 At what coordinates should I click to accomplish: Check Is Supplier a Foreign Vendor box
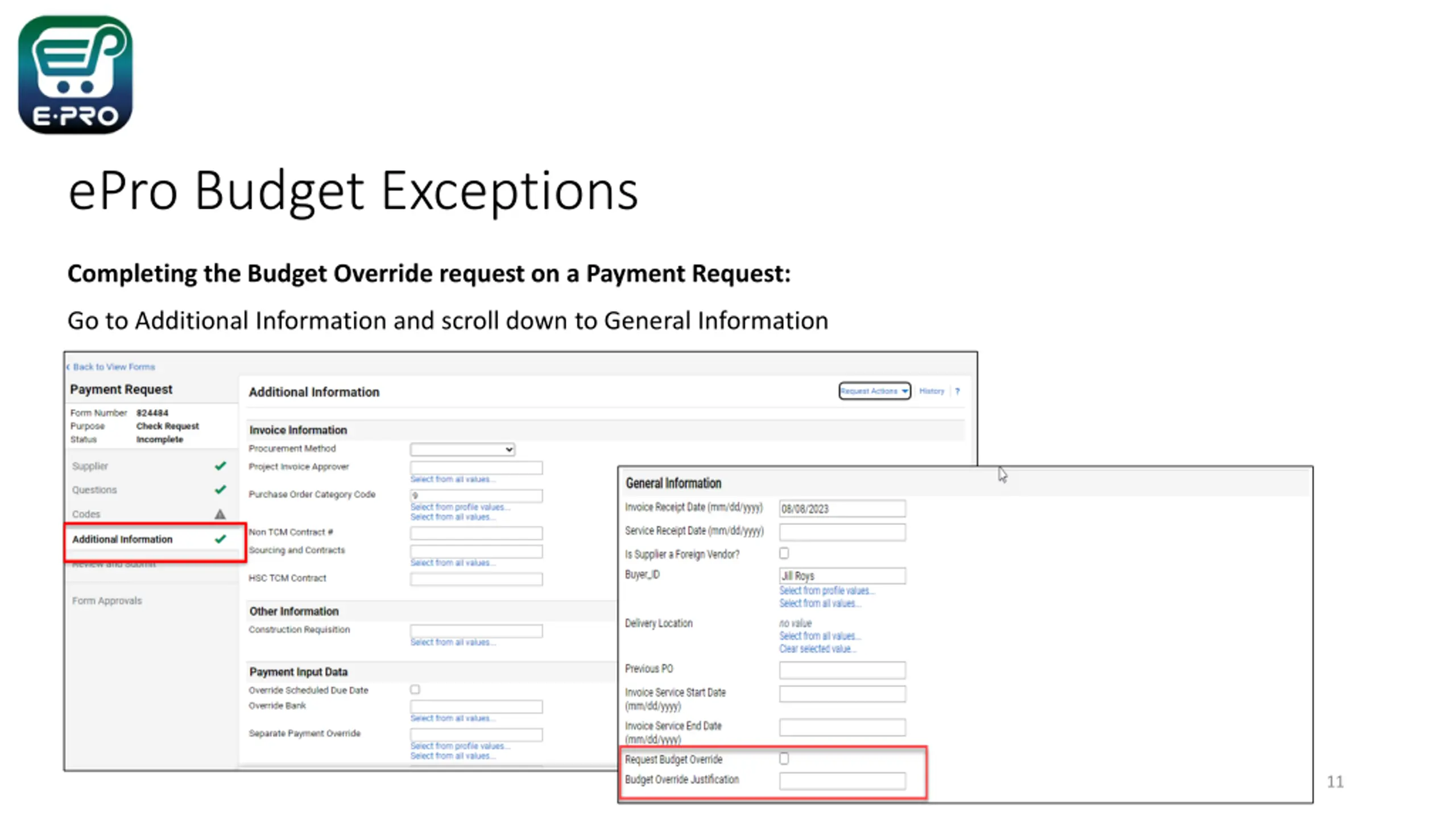coord(784,553)
